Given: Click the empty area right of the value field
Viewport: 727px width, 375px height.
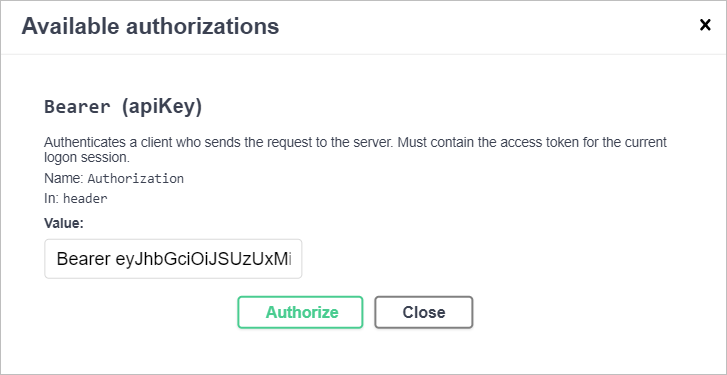Looking at the screenshot, I should click(x=464, y=259).
